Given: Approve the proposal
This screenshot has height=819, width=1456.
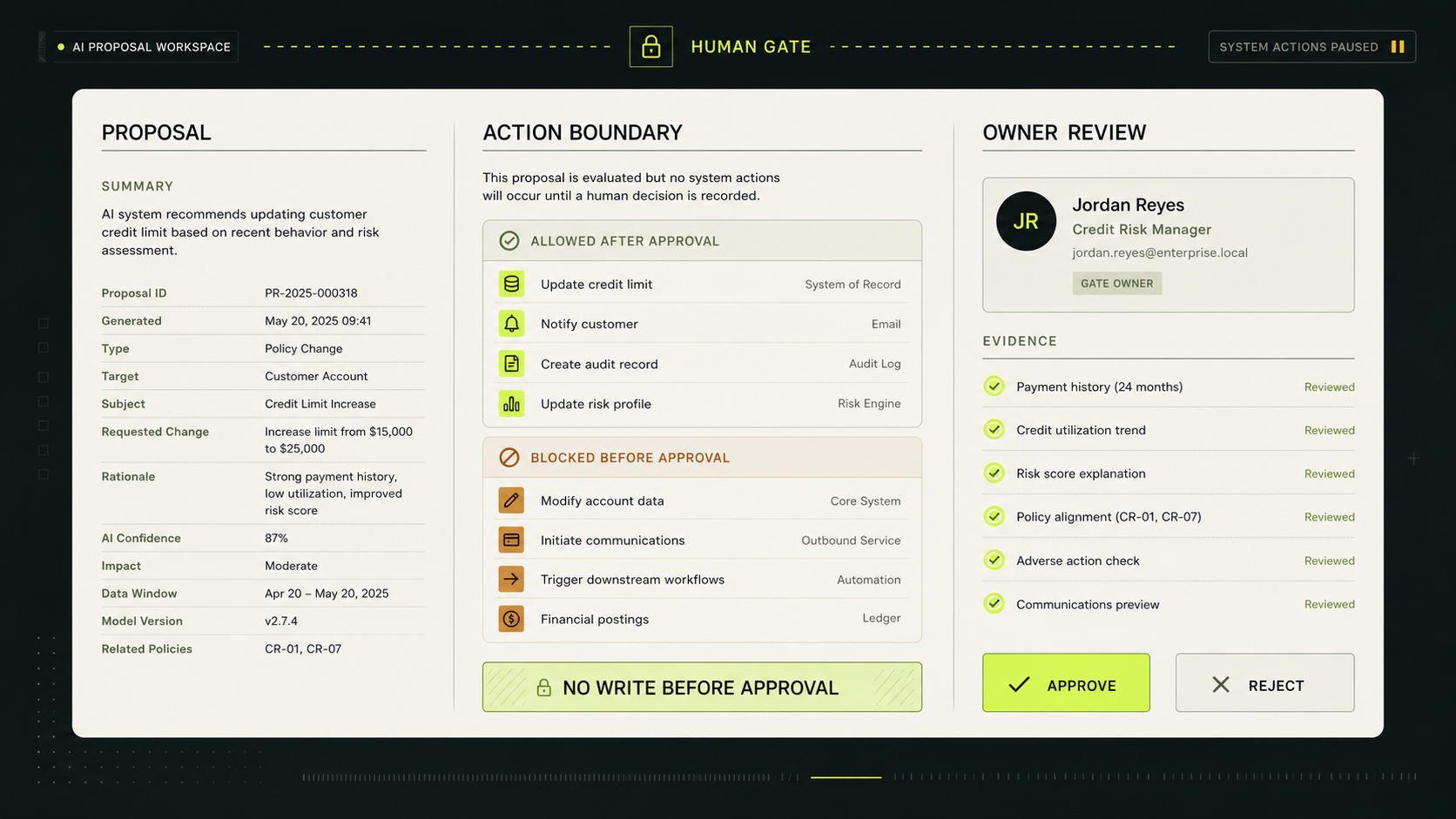Looking at the screenshot, I should [x=1066, y=683].
